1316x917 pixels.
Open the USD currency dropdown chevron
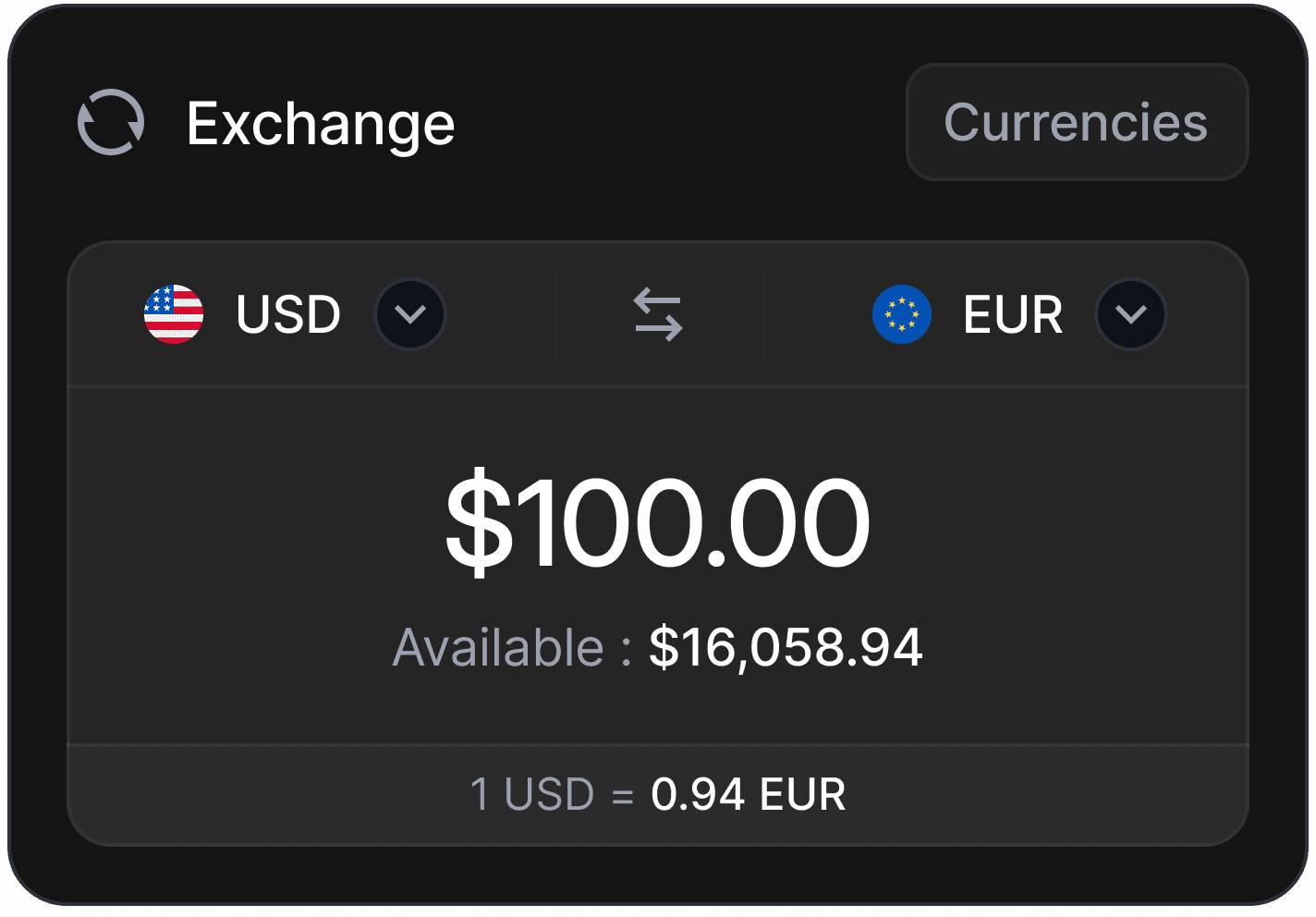[x=410, y=314]
